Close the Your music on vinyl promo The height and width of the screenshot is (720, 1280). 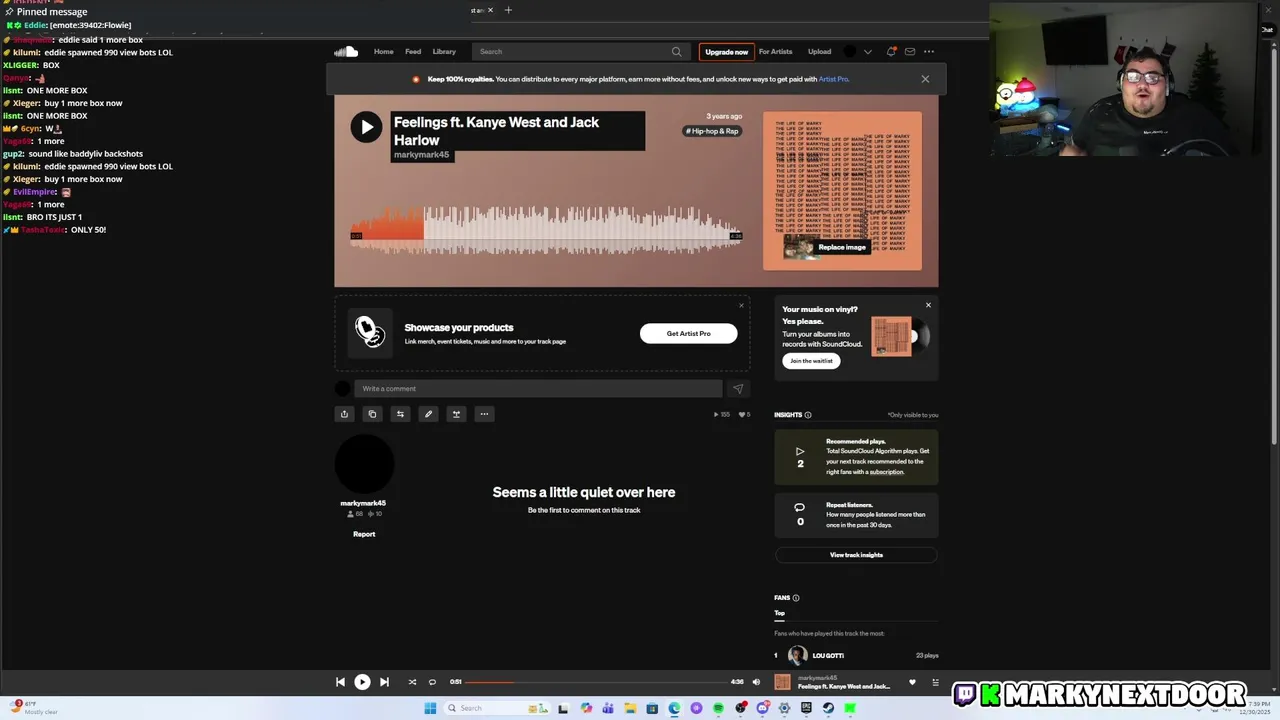[x=928, y=305]
